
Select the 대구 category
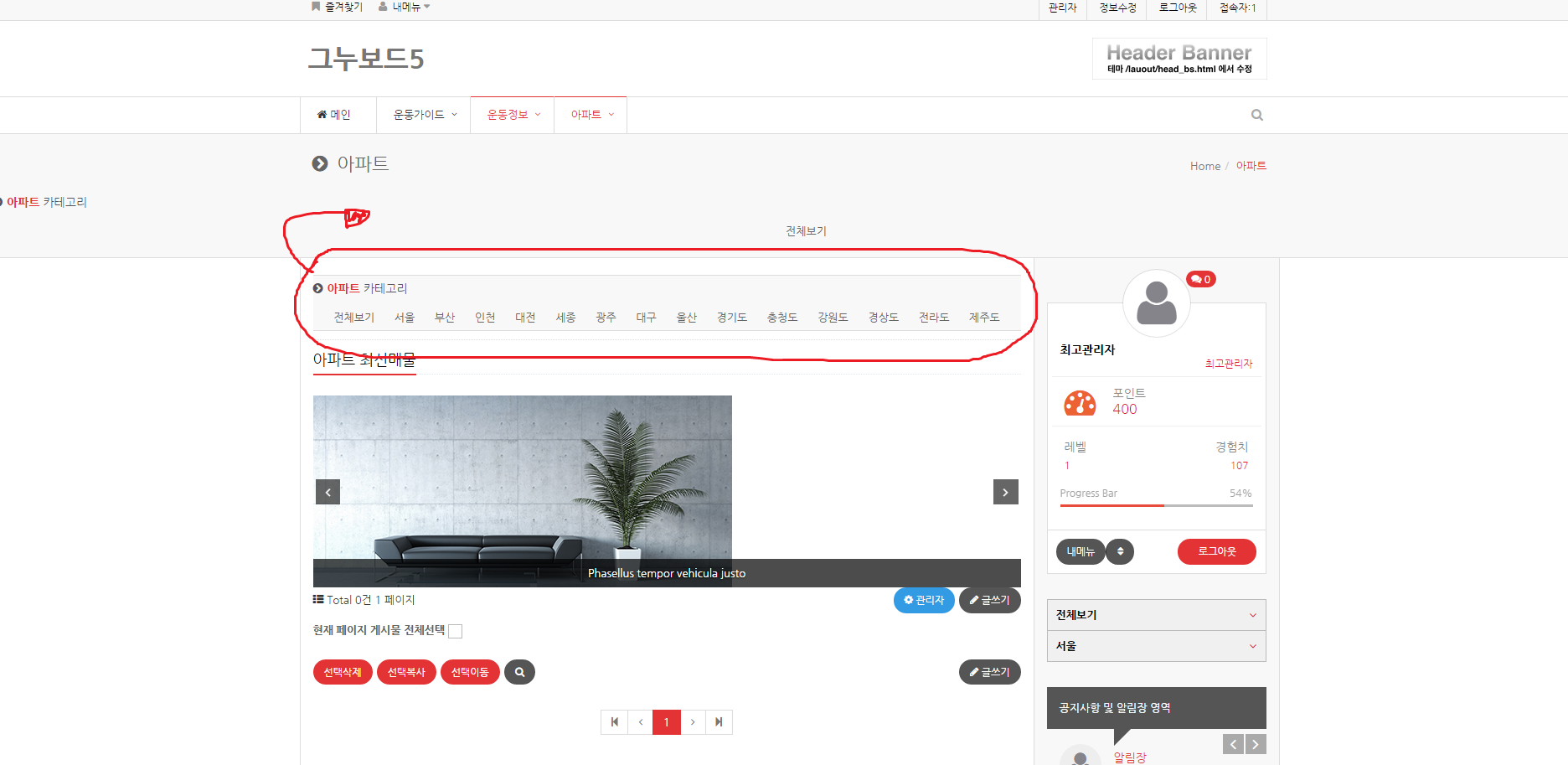point(646,318)
